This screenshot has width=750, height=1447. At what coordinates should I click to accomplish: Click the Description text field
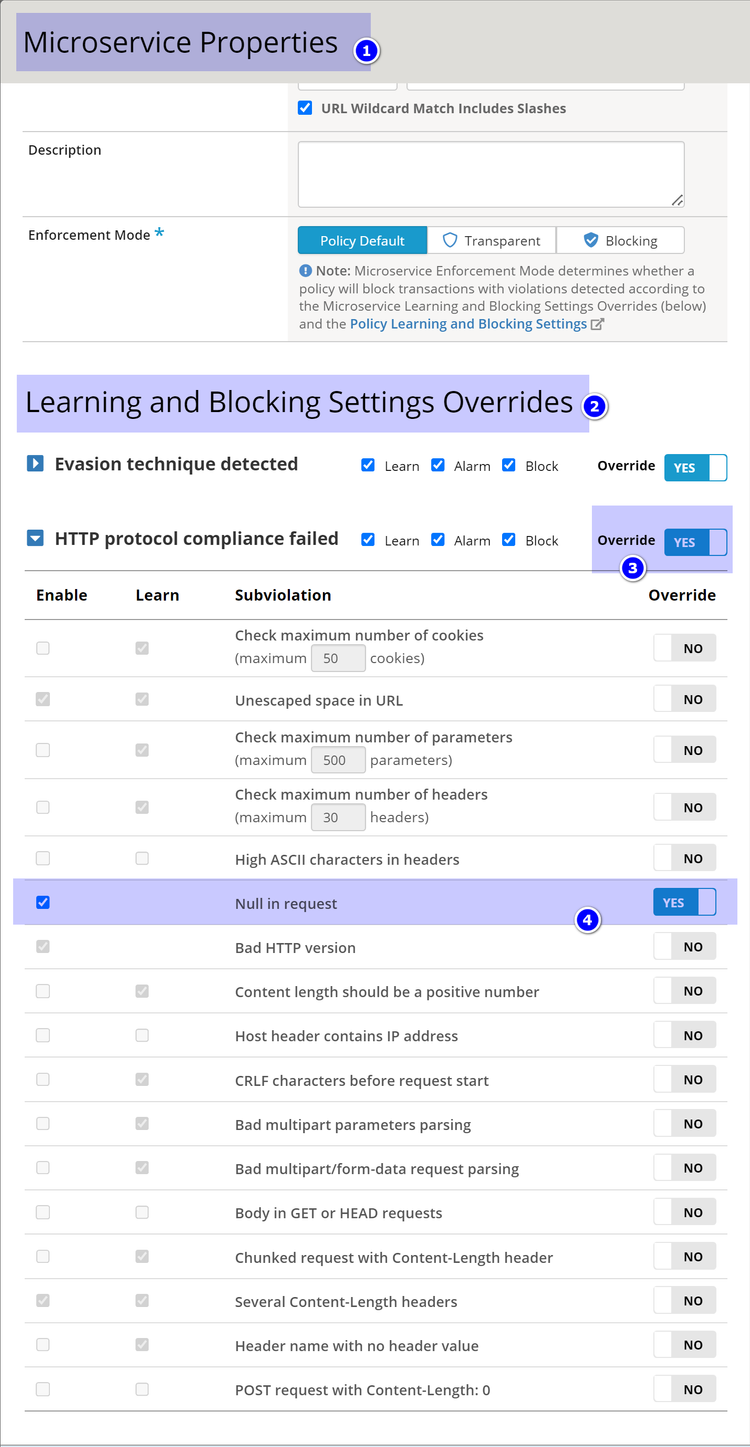[491, 174]
